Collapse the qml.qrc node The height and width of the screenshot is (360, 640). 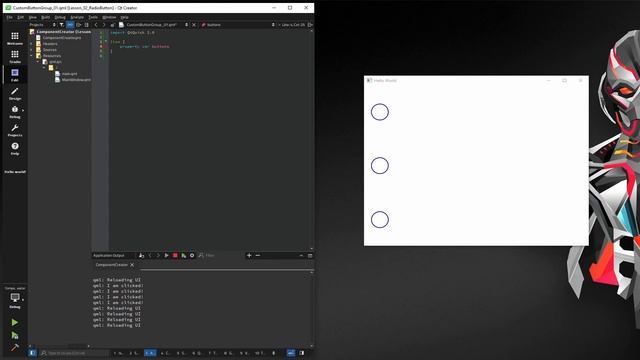pos(38,62)
